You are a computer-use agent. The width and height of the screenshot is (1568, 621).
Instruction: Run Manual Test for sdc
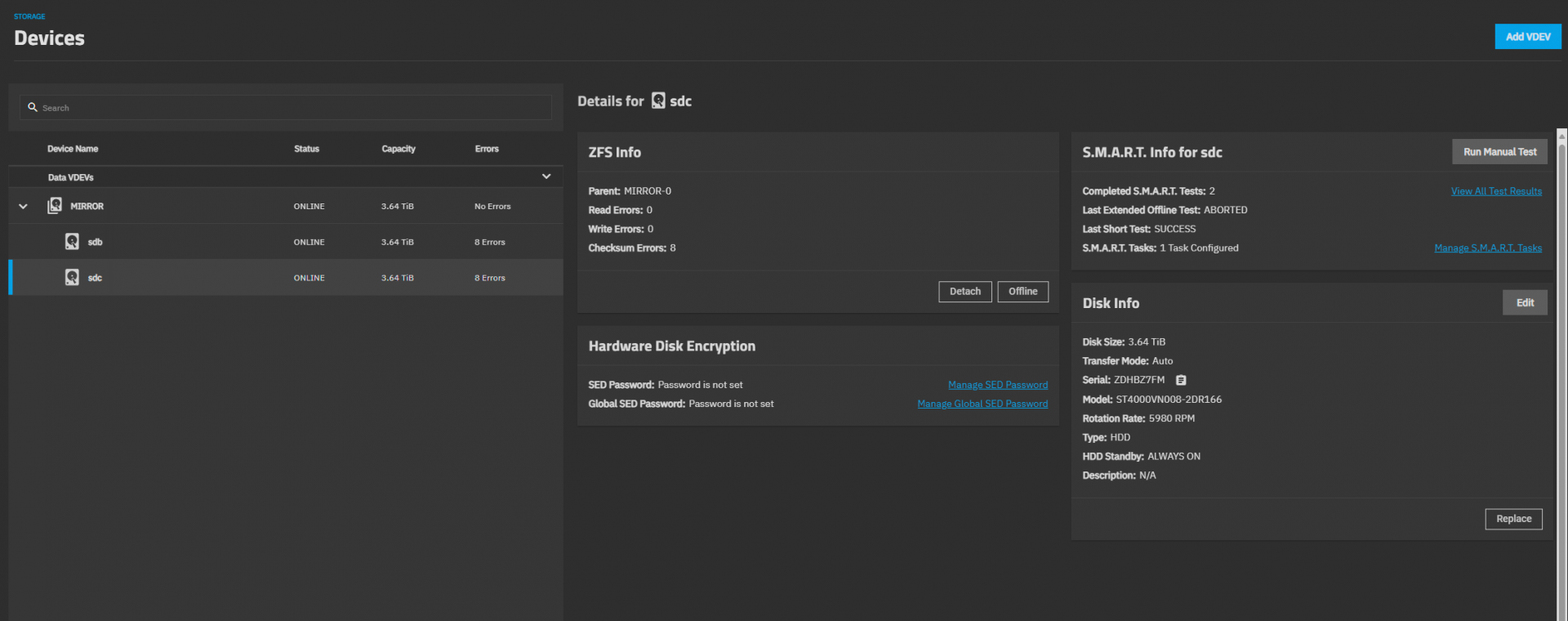point(1499,152)
